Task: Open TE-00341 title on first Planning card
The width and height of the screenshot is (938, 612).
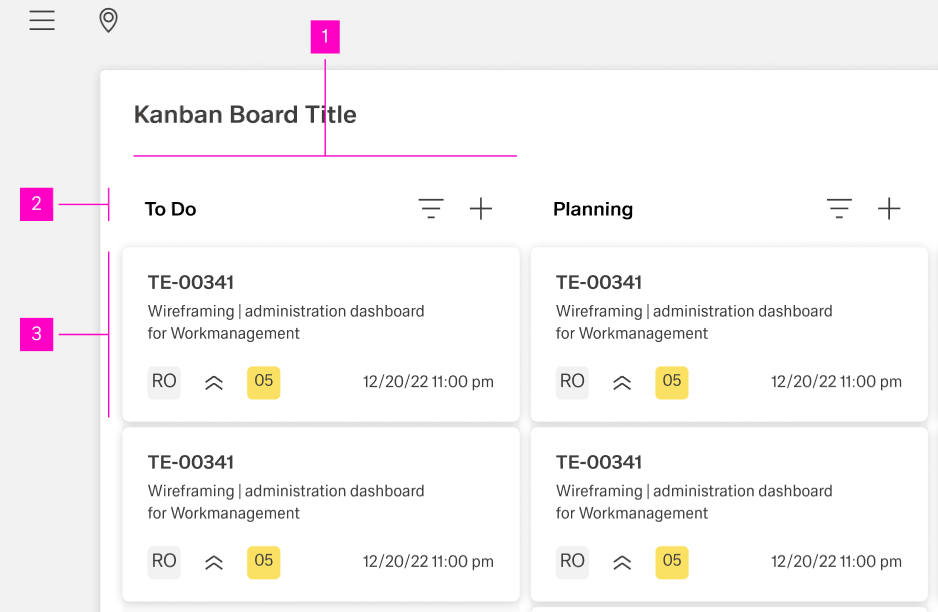Action: point(599,283)
